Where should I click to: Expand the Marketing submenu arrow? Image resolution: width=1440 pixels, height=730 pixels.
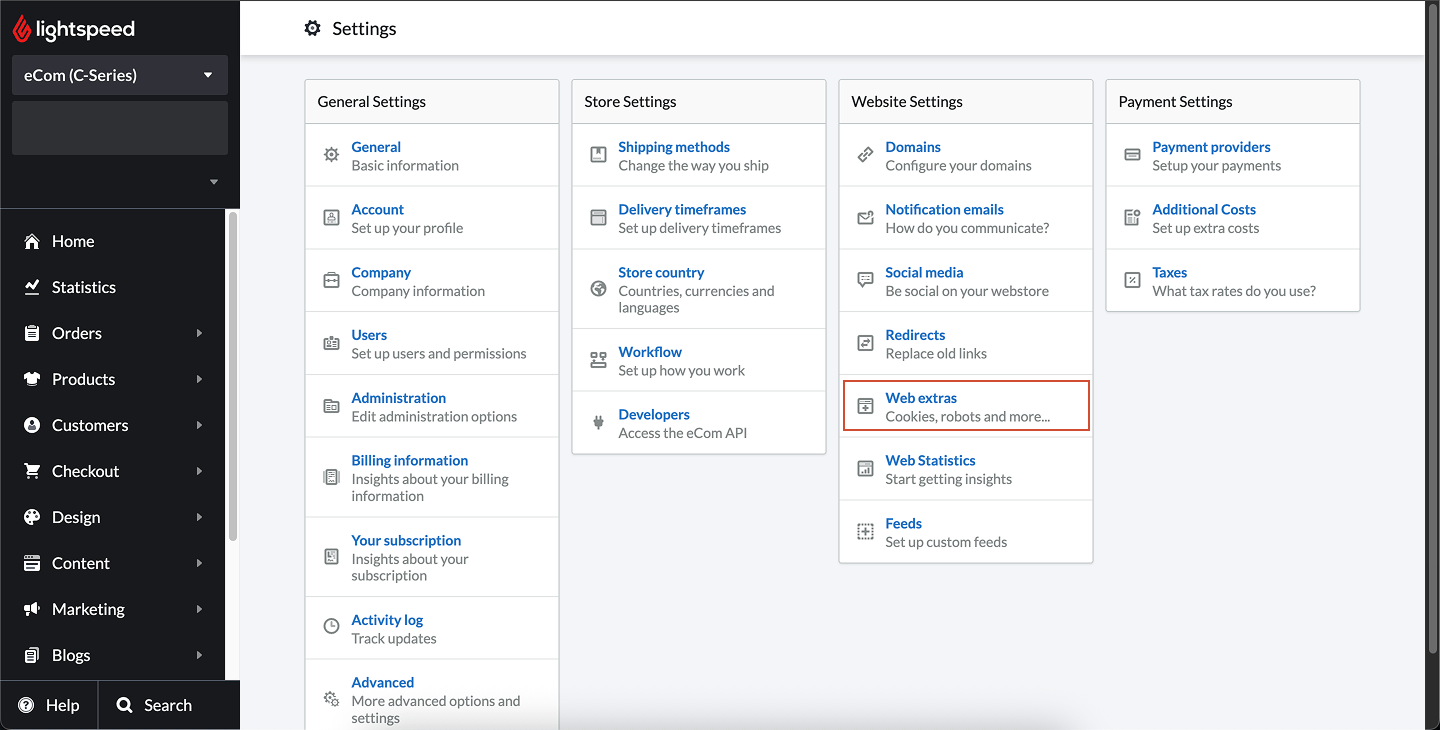click(199, 609)
